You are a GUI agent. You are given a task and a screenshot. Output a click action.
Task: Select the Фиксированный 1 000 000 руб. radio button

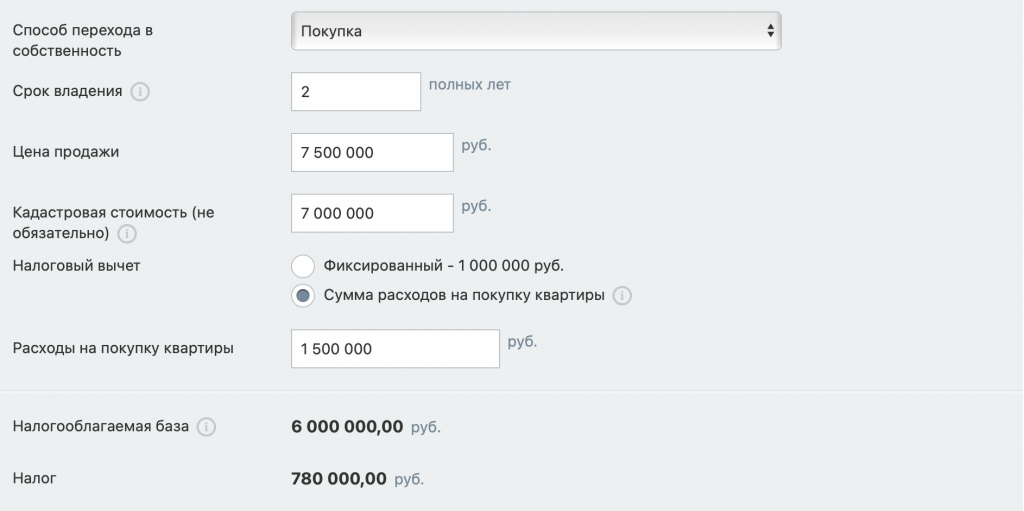tap(303, 267)
